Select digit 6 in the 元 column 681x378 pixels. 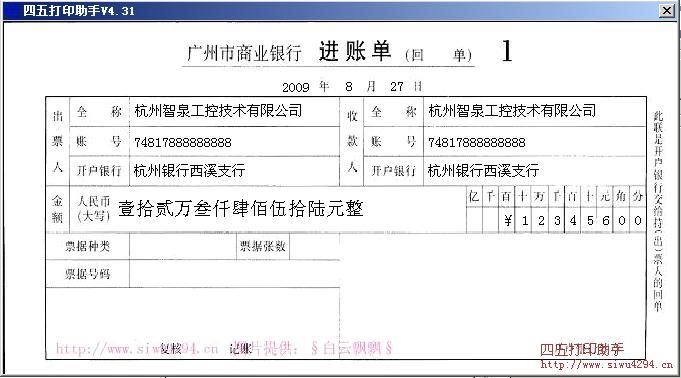tap(606, 221)
